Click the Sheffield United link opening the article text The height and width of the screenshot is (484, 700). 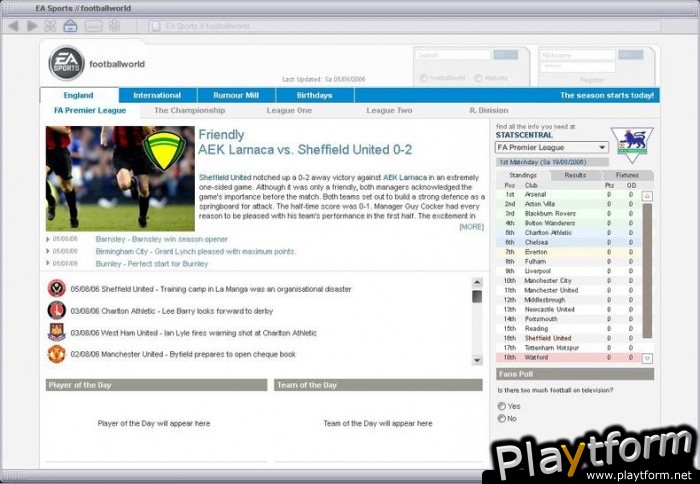coord(225,177)
